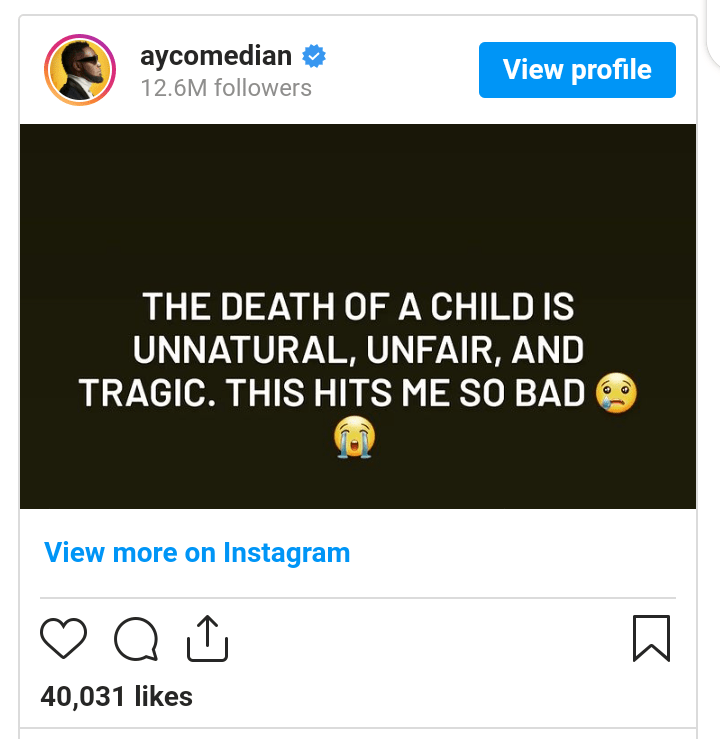Viewport: 720px width, 739px height.
Task: Like the post with the heart icon
Action: click(64, 638)
